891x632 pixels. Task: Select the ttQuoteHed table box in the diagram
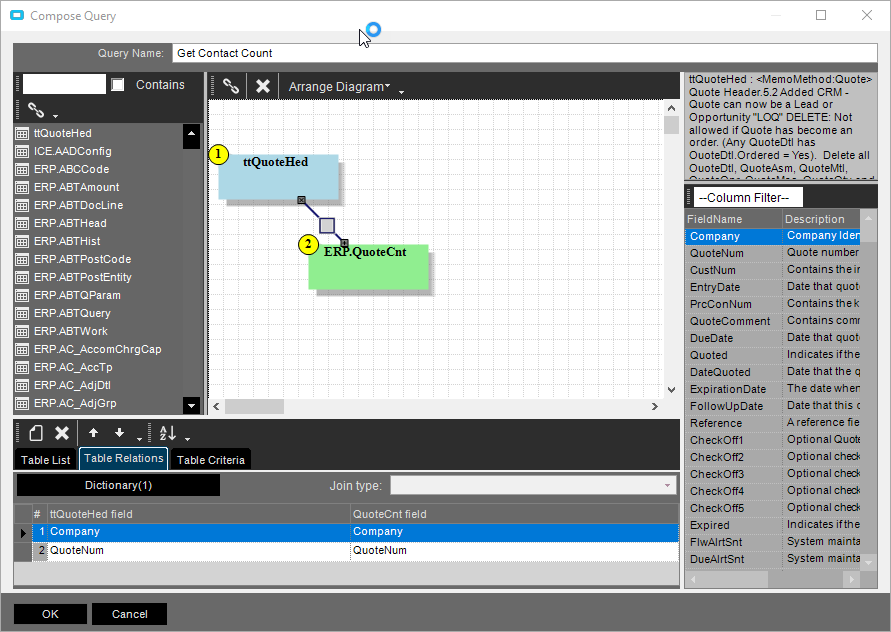coord(278,177)
